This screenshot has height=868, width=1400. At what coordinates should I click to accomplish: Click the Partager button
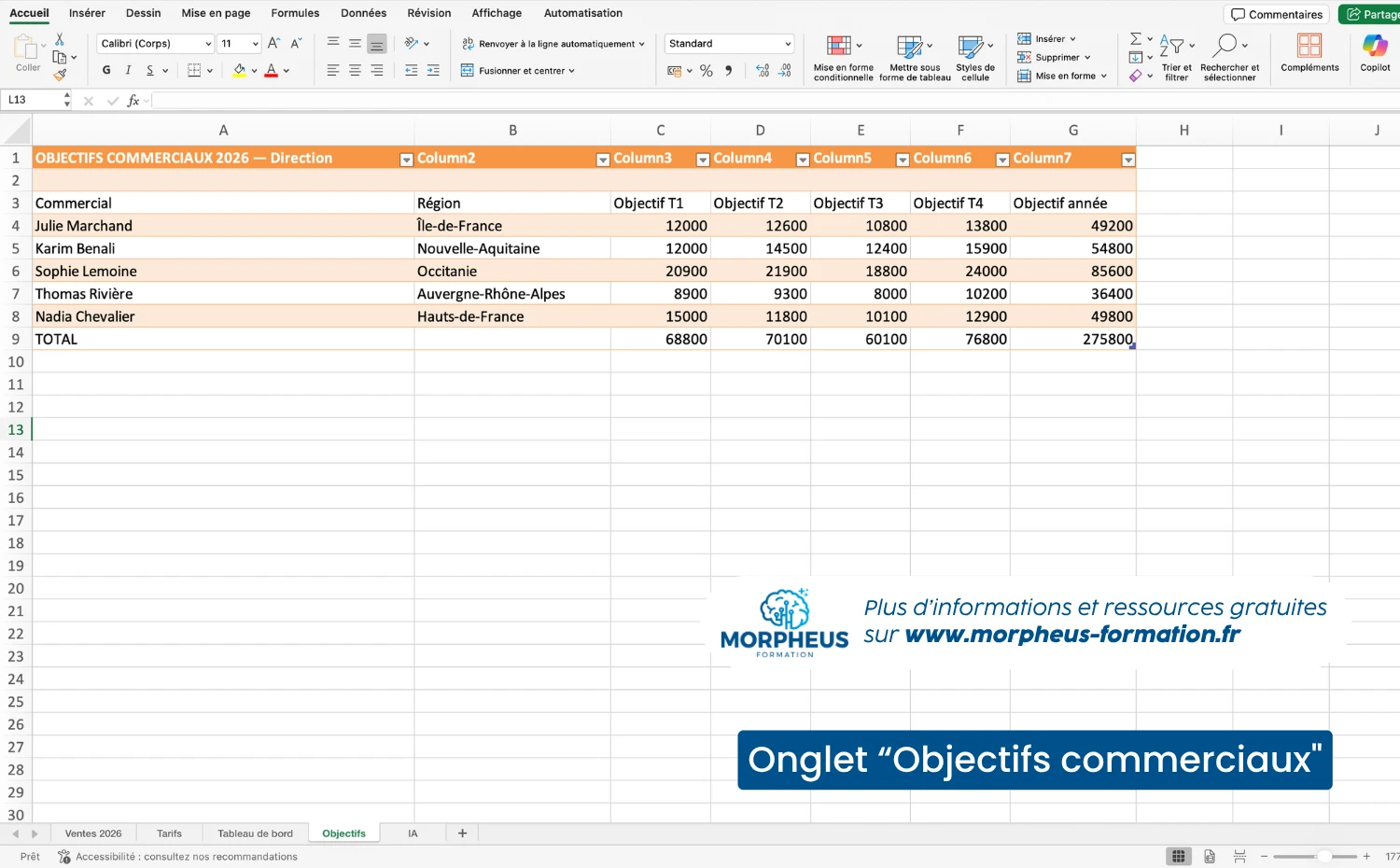tap(1371, 14)
